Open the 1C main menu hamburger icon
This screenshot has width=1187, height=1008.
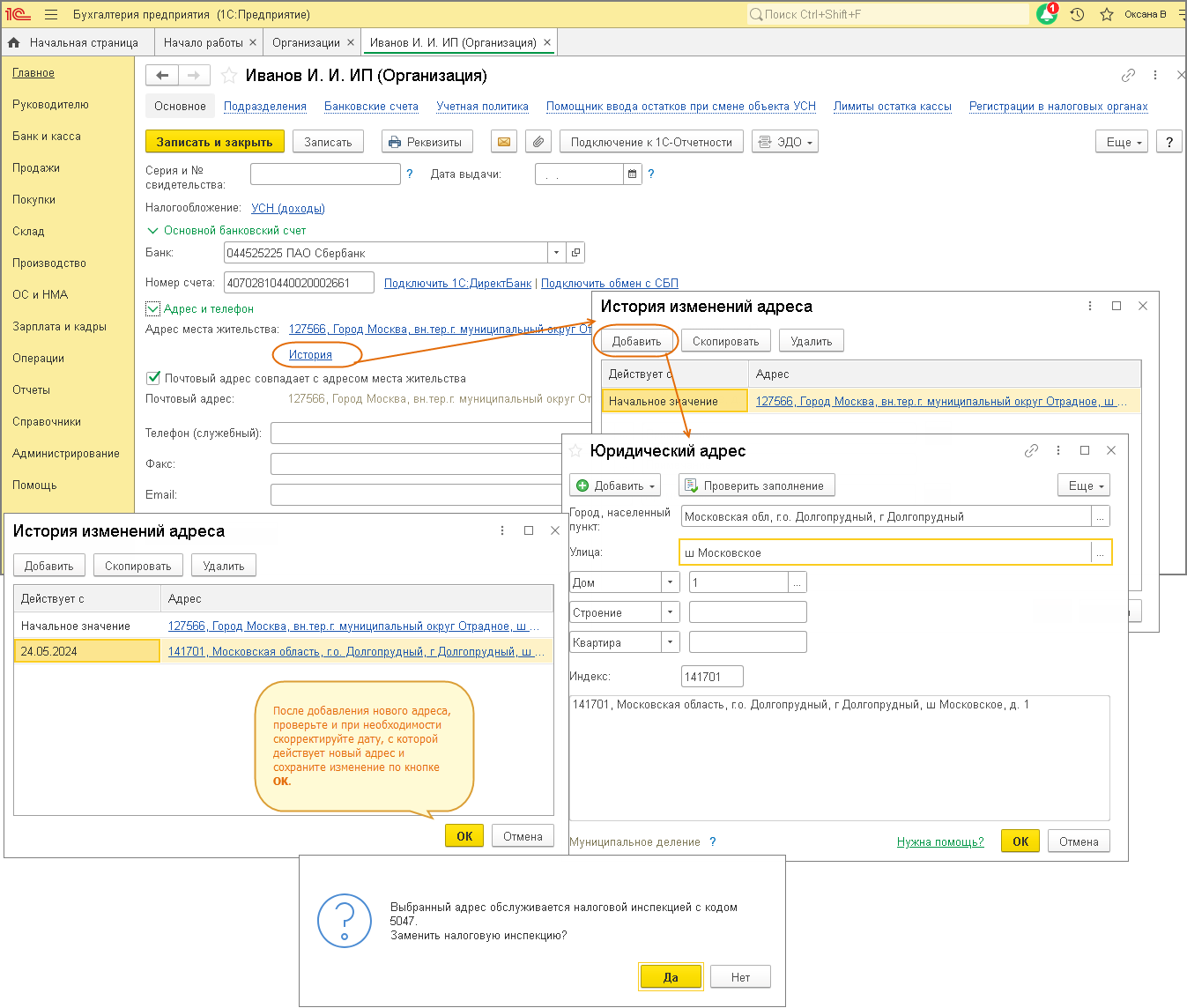click(50, 14)
